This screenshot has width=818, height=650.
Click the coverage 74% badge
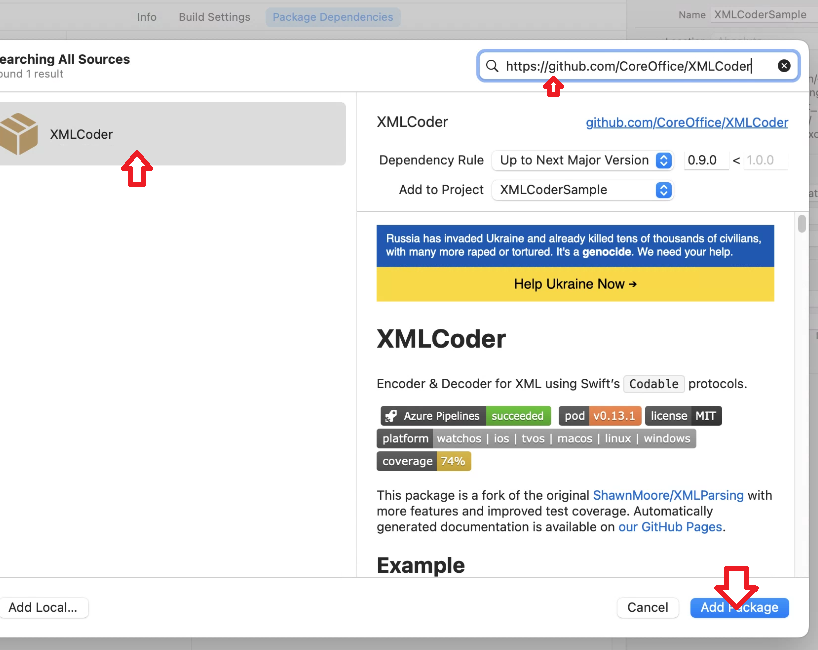pyautogui.click(x=424, y=461)
